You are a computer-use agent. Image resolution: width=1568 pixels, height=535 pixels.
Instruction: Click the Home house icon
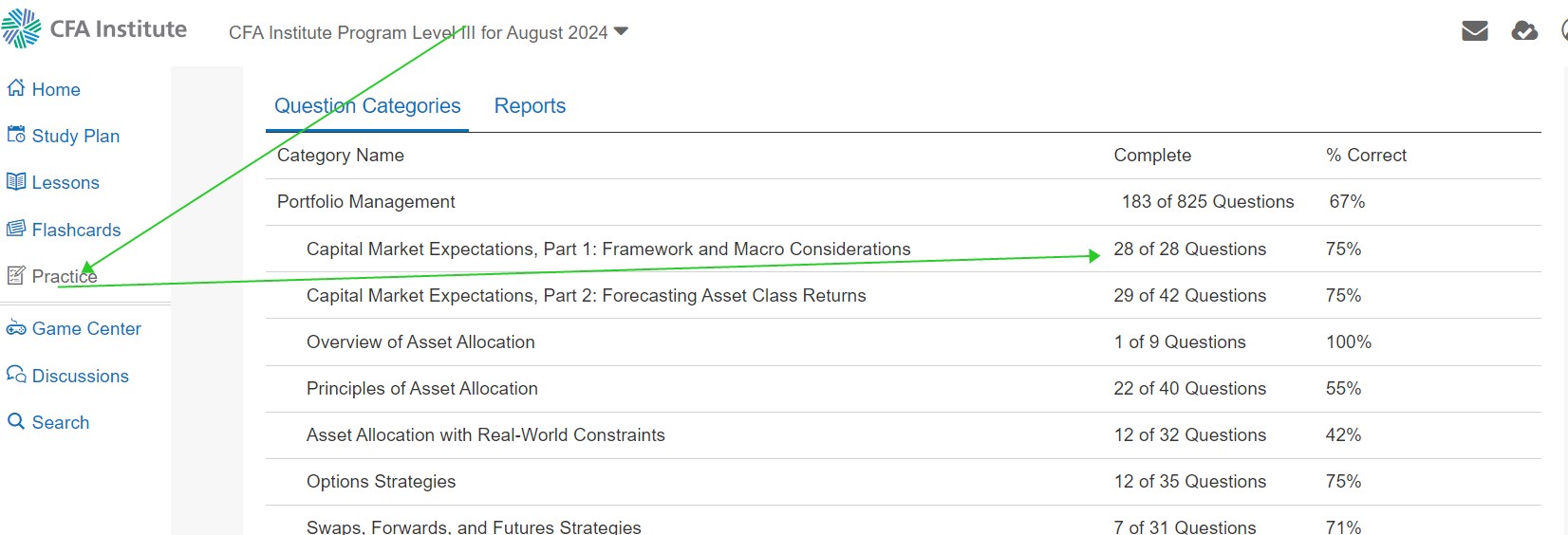pyautogui.click(x=15, y=88)
